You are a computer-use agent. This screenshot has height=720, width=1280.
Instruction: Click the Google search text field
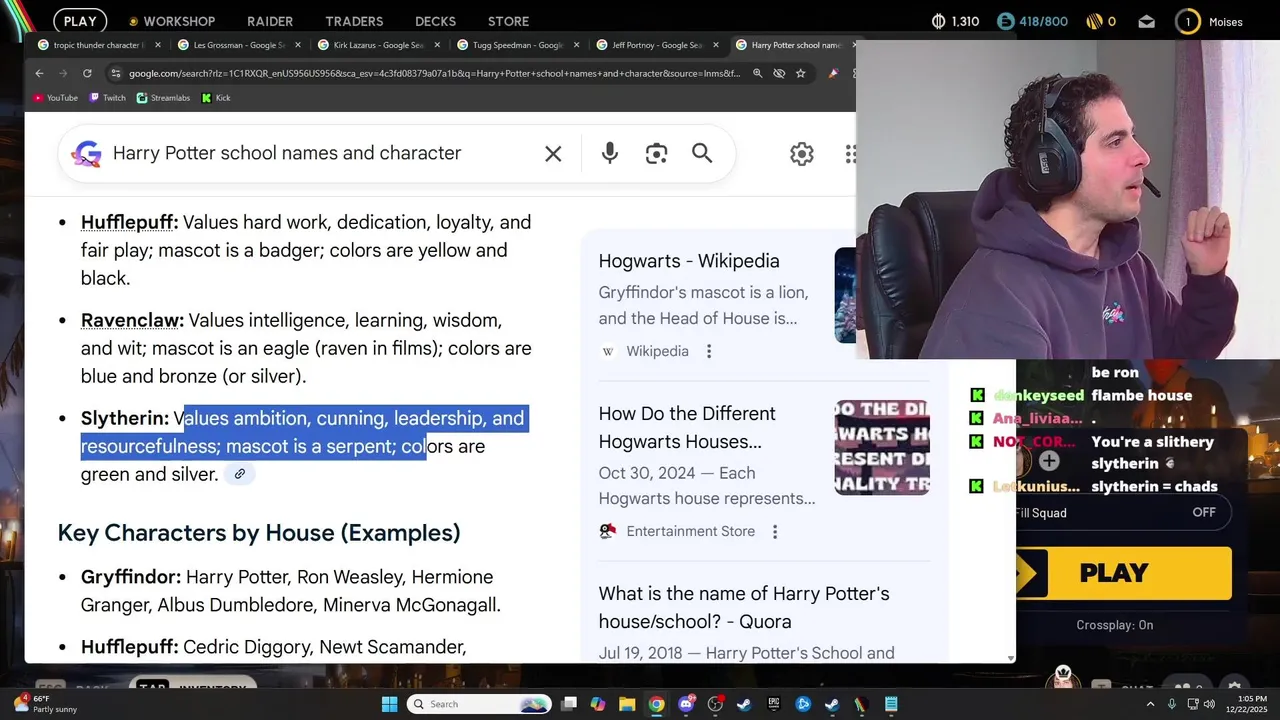click(x=320, y=153)
